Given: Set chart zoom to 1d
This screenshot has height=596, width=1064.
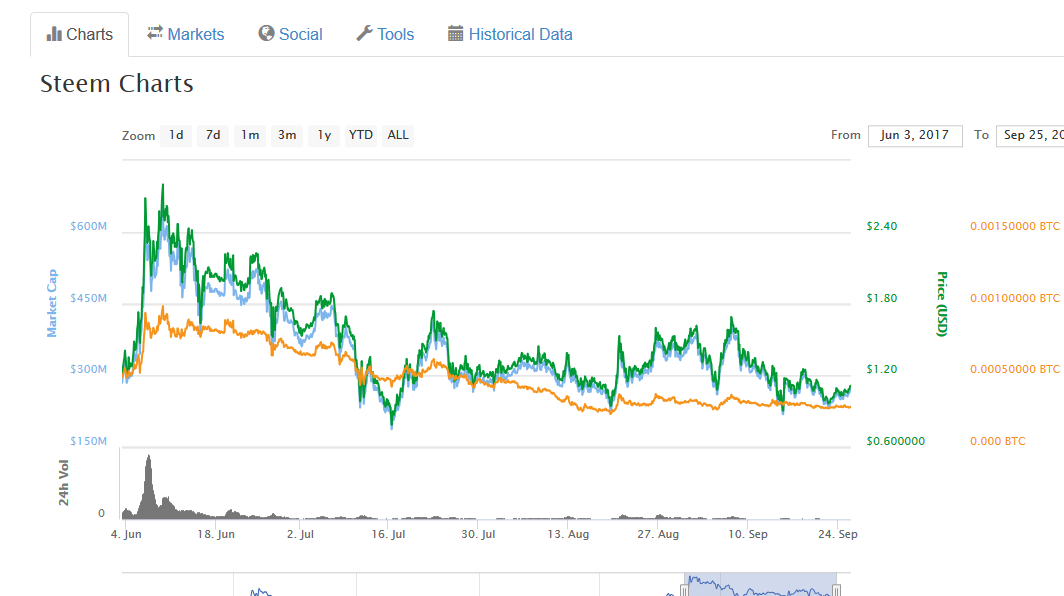Looking at the screenshot, I should 176,135.
